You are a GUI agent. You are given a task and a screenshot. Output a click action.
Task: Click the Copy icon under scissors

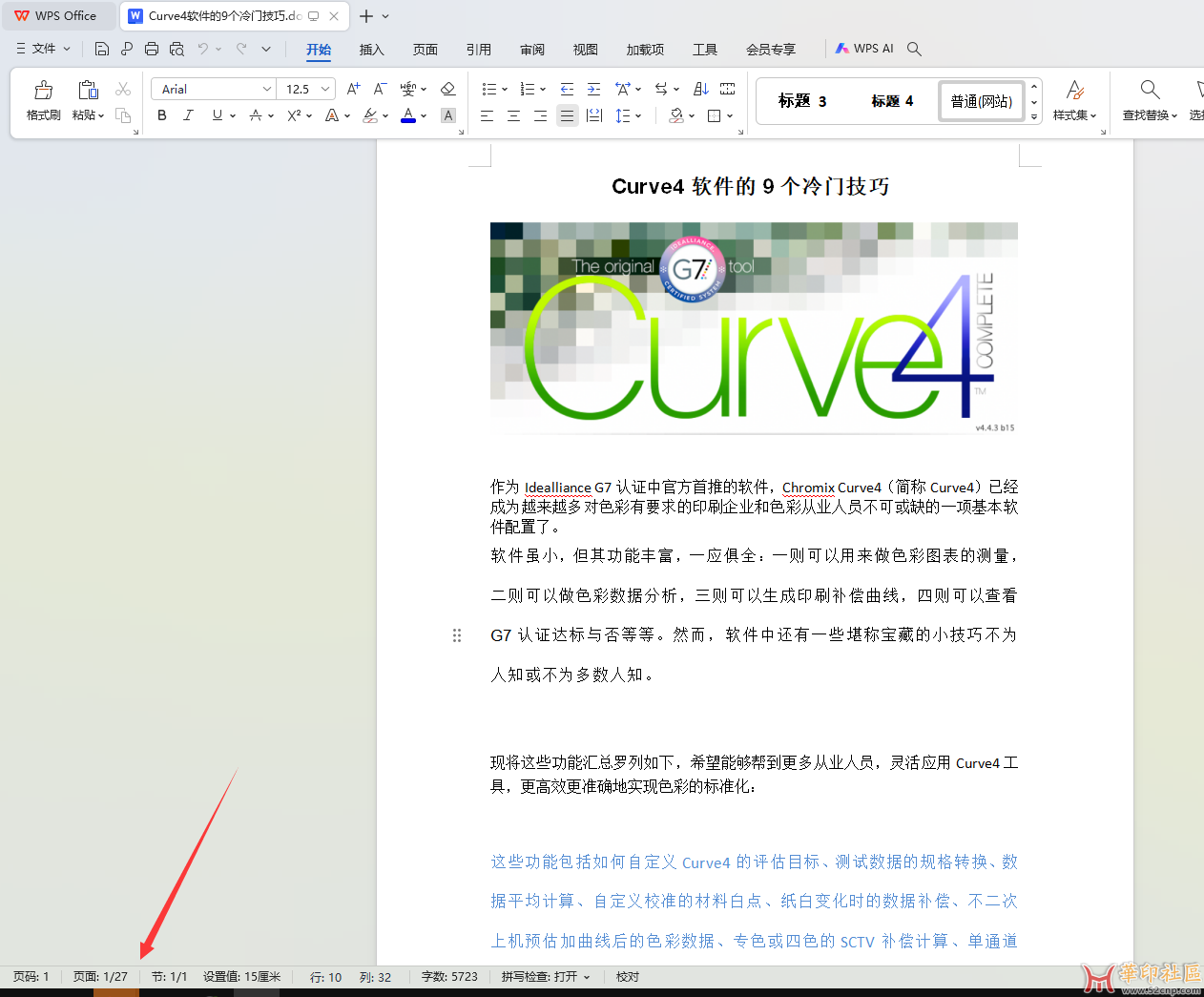[123, 115]
